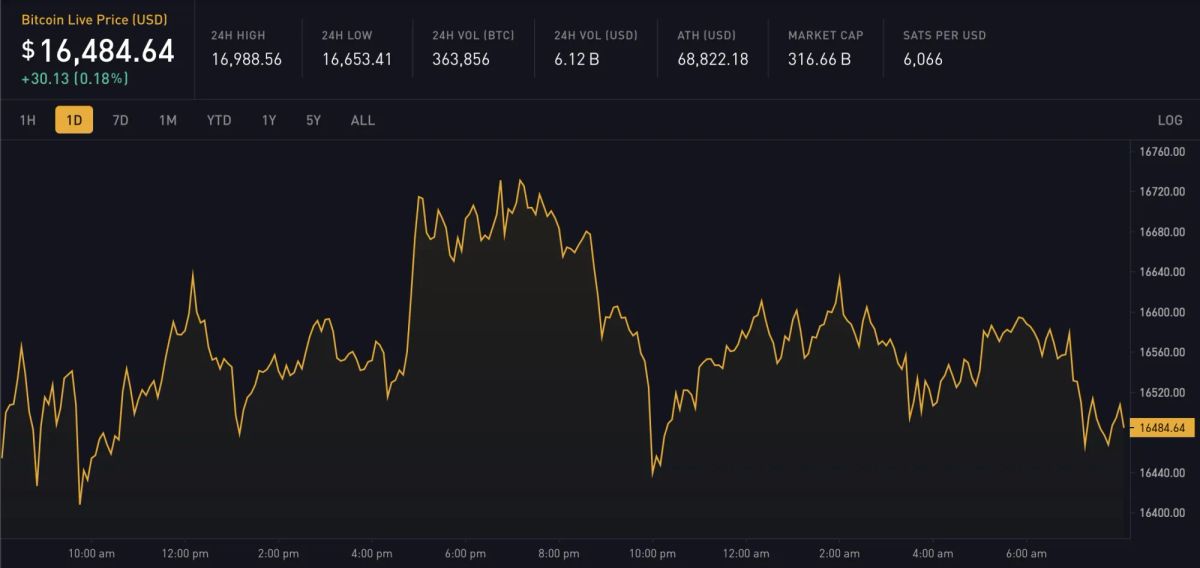This screenshot has height=568, width=1200.
Task: Click the 6:00 am time axis label
Action: 1026,553
